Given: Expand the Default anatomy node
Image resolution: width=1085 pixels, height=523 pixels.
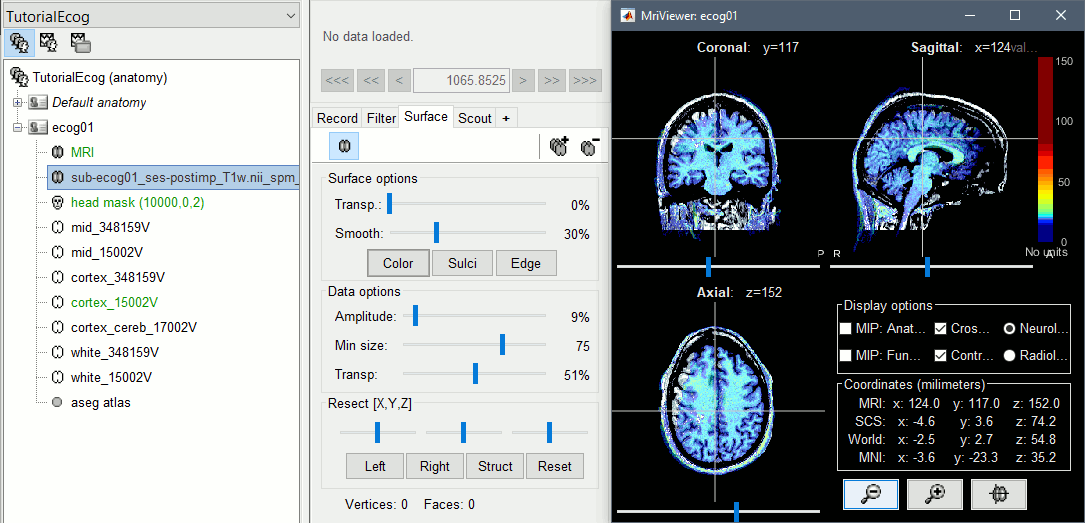Looking at the screenshot, I should [17, 102].
